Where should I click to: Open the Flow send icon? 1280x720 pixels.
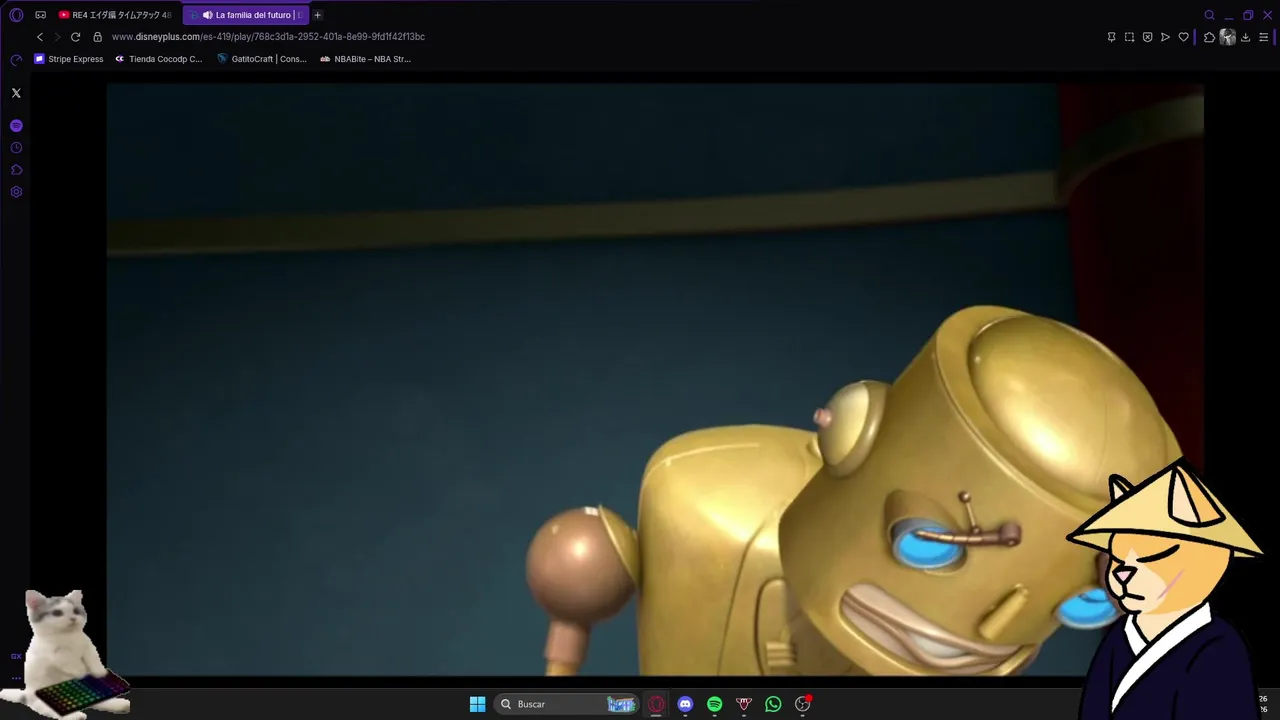(x=1165, y=37)
